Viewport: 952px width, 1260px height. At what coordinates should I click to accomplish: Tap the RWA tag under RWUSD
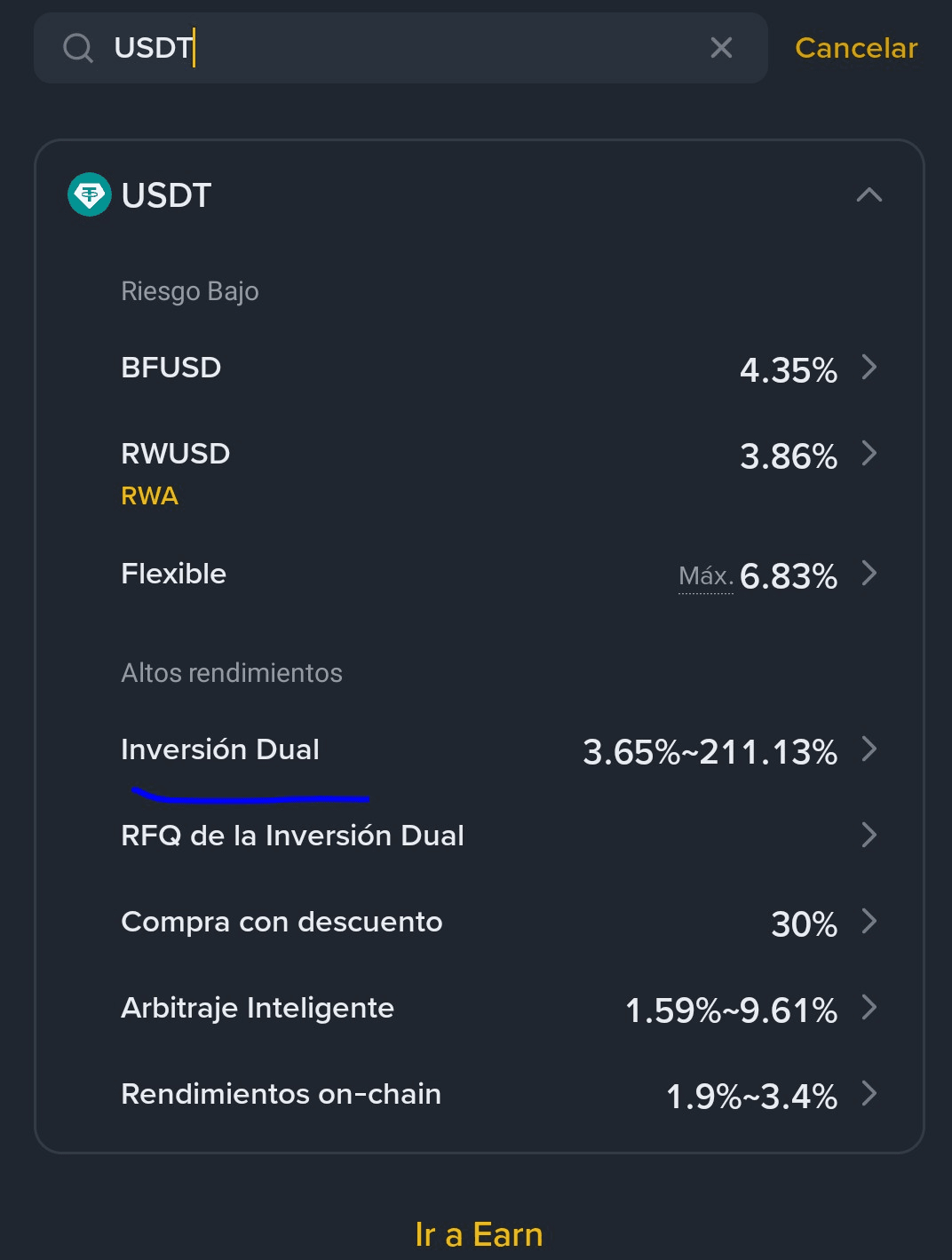[x=149, y=495]
